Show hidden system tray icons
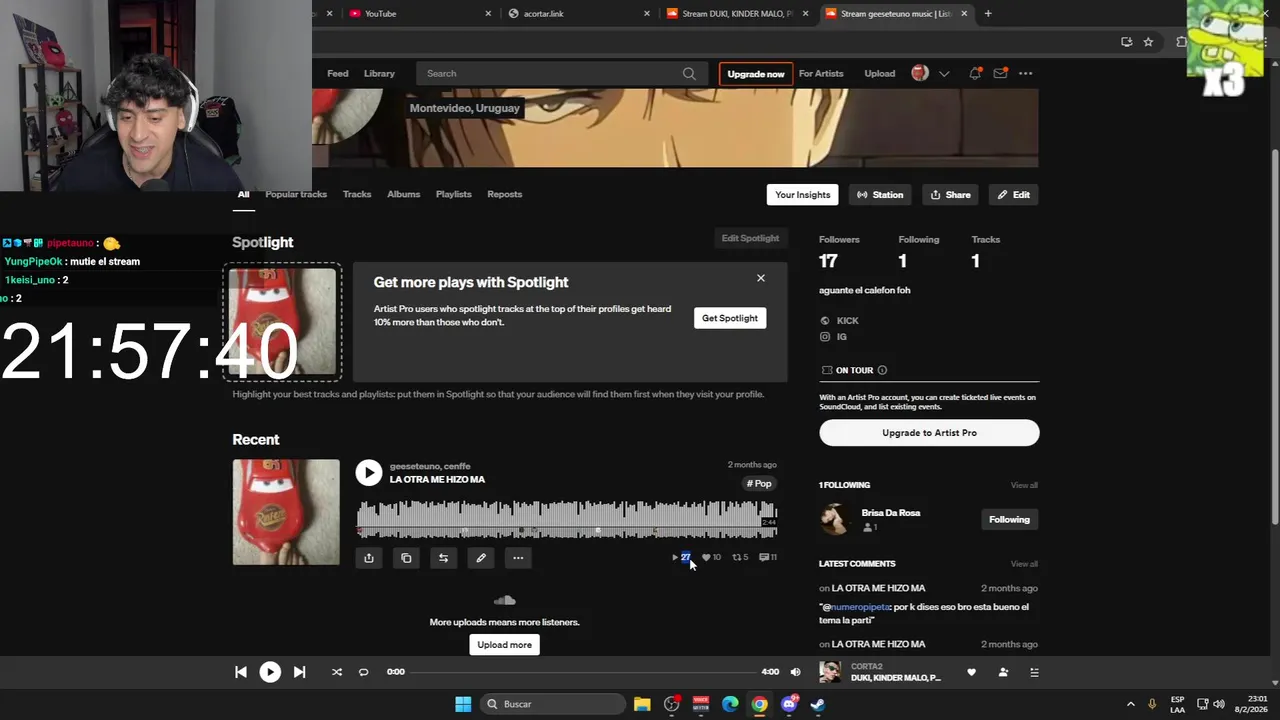Screen dimensions: 1280x720 (1131, 704)
